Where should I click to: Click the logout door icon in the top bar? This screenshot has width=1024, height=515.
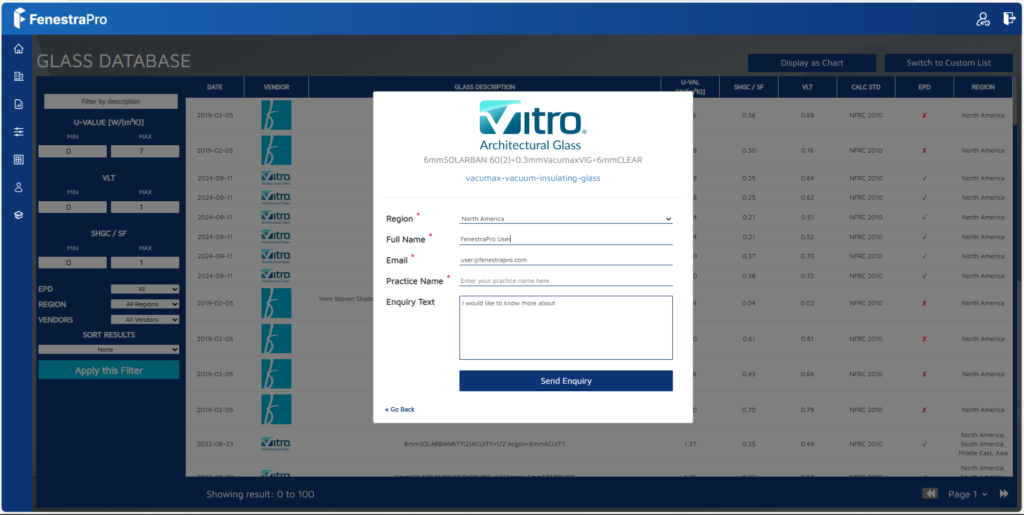coord(1009,18)
